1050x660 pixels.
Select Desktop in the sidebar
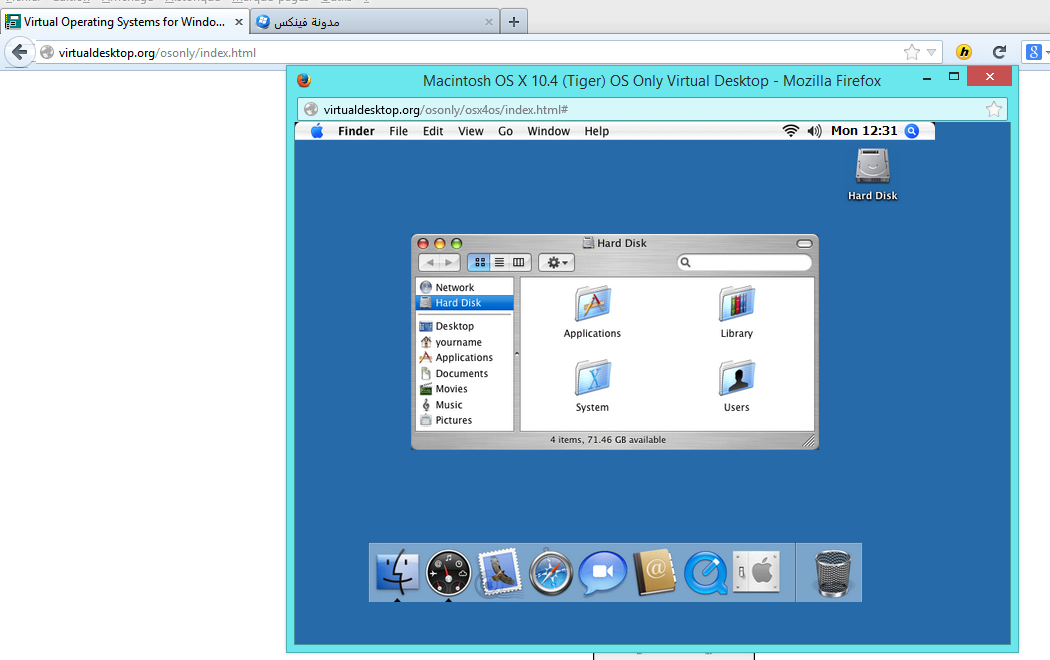coord(465,326)
